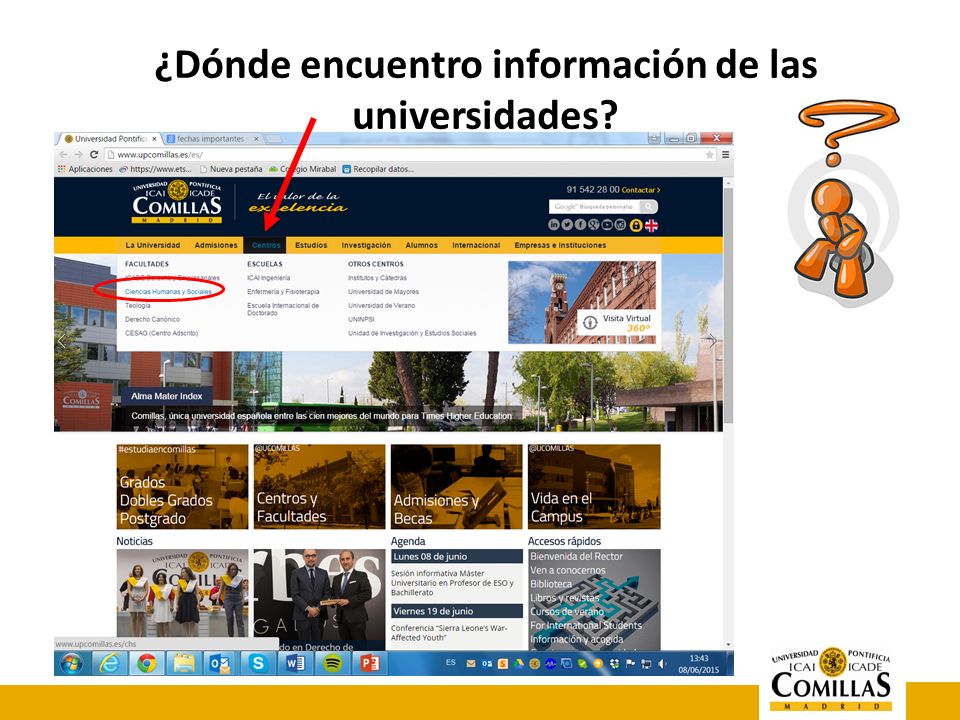
Task: Close the Universidad Pontificia tab
Action: click(x=155, y=139)
